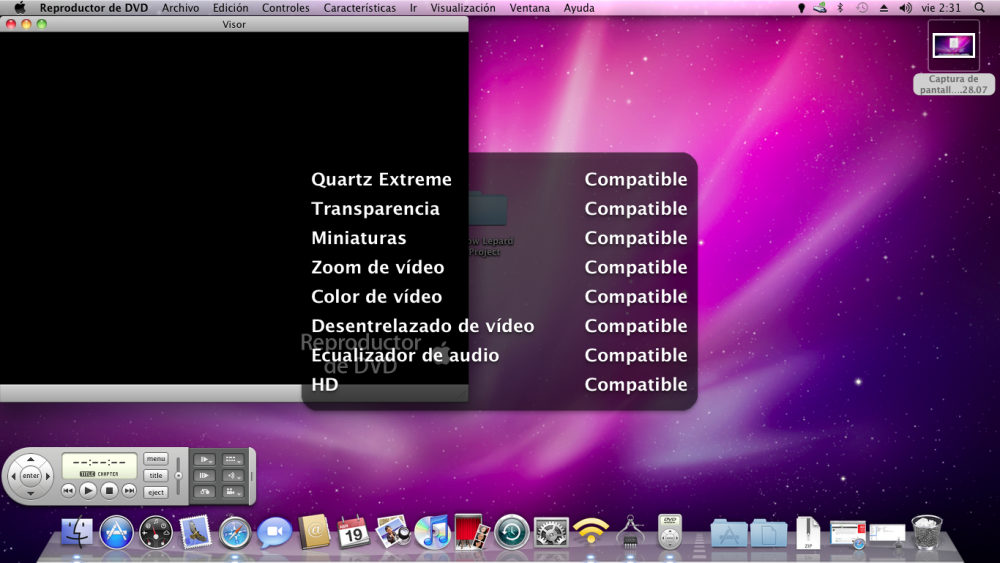Click the time display on controller
Viewport: 1000px width, 563px height.
tap(99, 465)
